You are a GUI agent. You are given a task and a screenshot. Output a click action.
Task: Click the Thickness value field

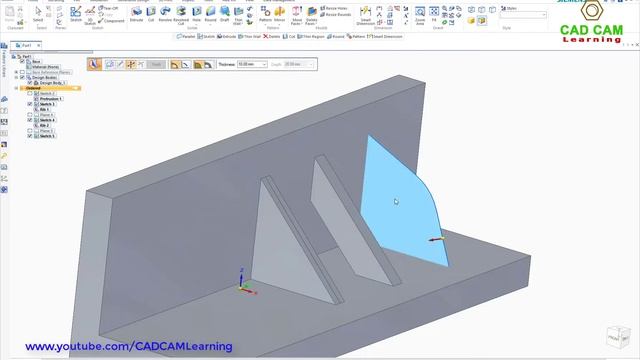pos(249,64)
